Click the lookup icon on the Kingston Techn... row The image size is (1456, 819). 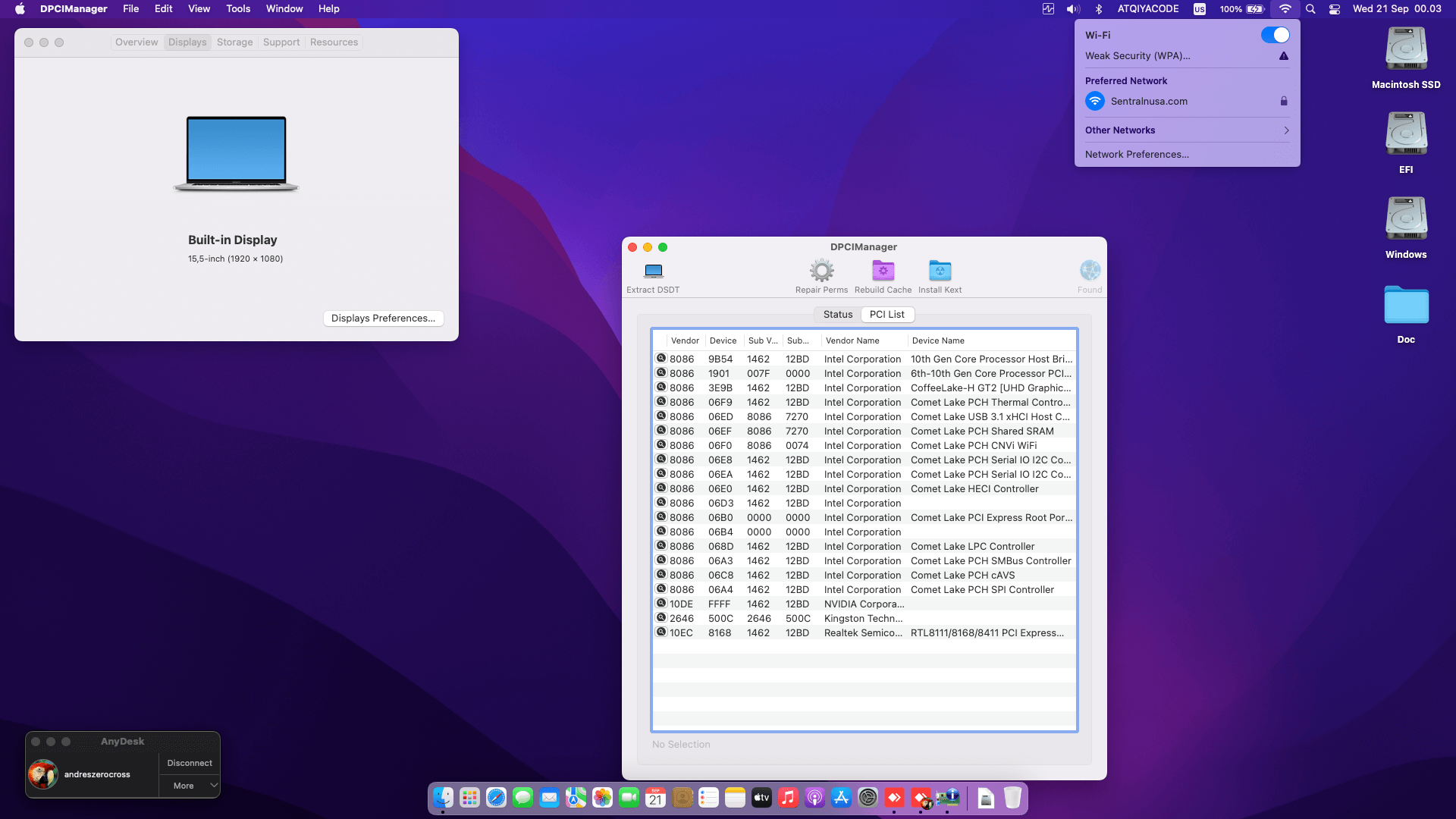point(661,618)
